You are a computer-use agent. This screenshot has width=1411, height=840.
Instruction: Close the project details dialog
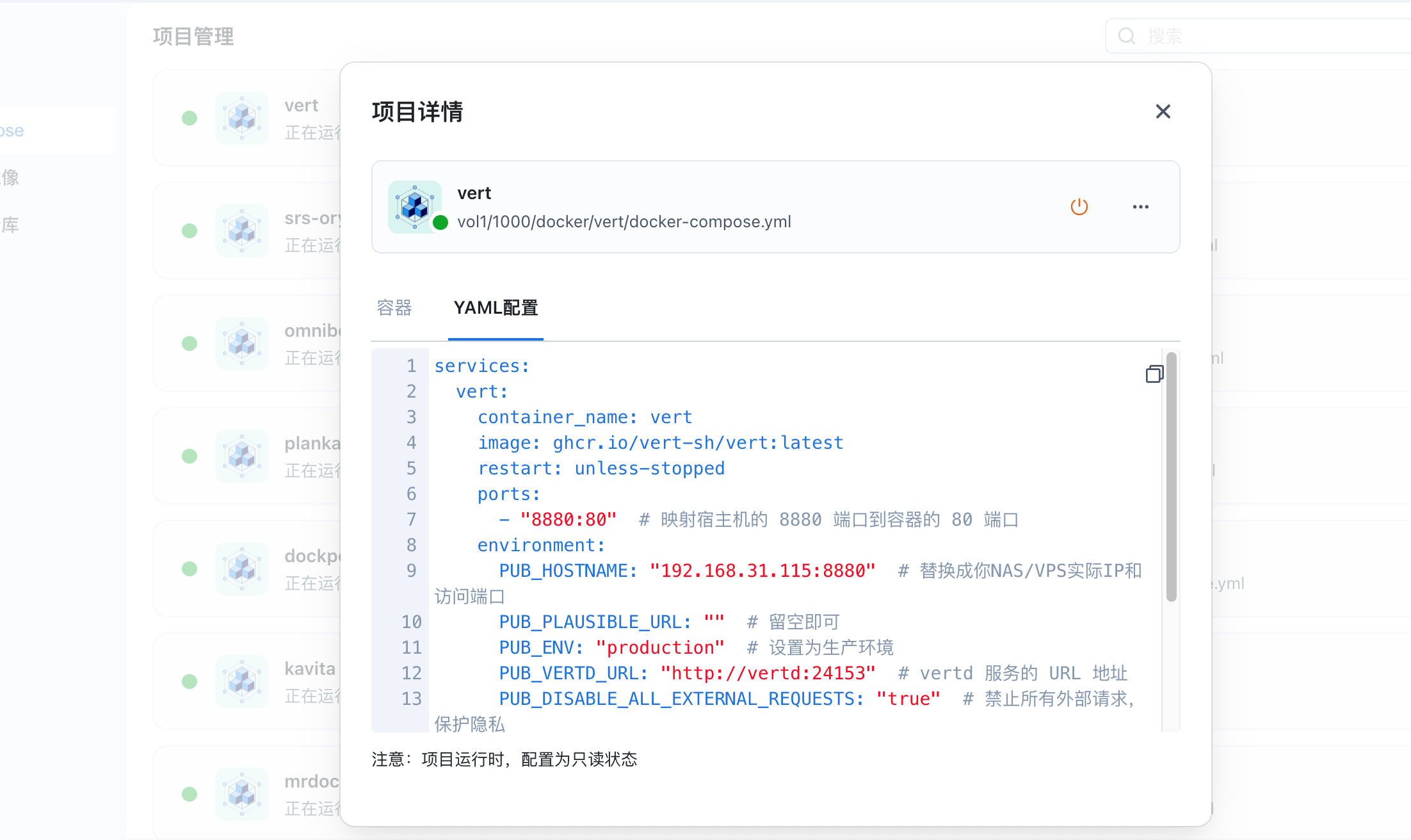1163,111
